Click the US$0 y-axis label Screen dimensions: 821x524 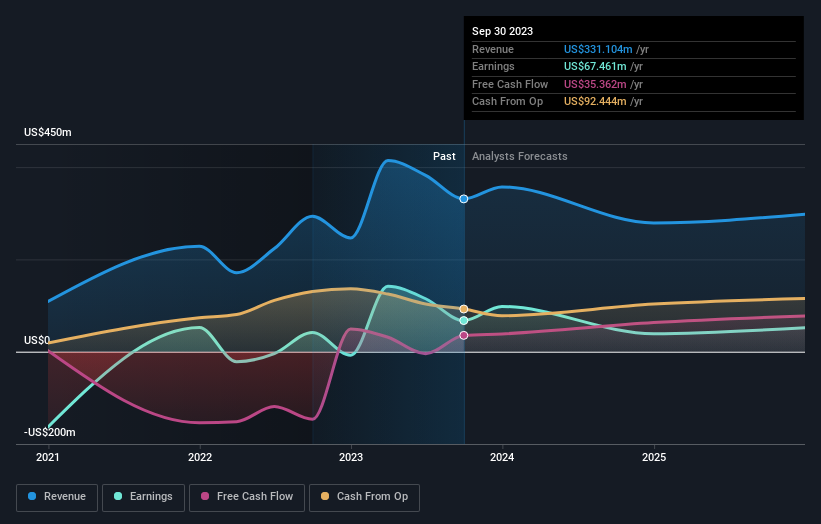point(37,340)
